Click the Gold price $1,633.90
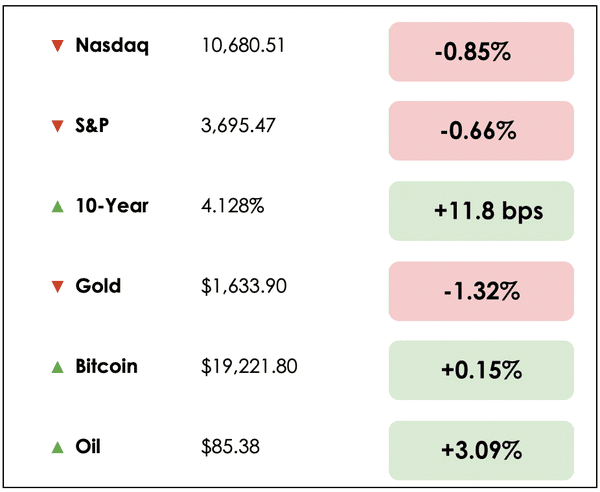The image size is (600, 492). tap(245, 287)
